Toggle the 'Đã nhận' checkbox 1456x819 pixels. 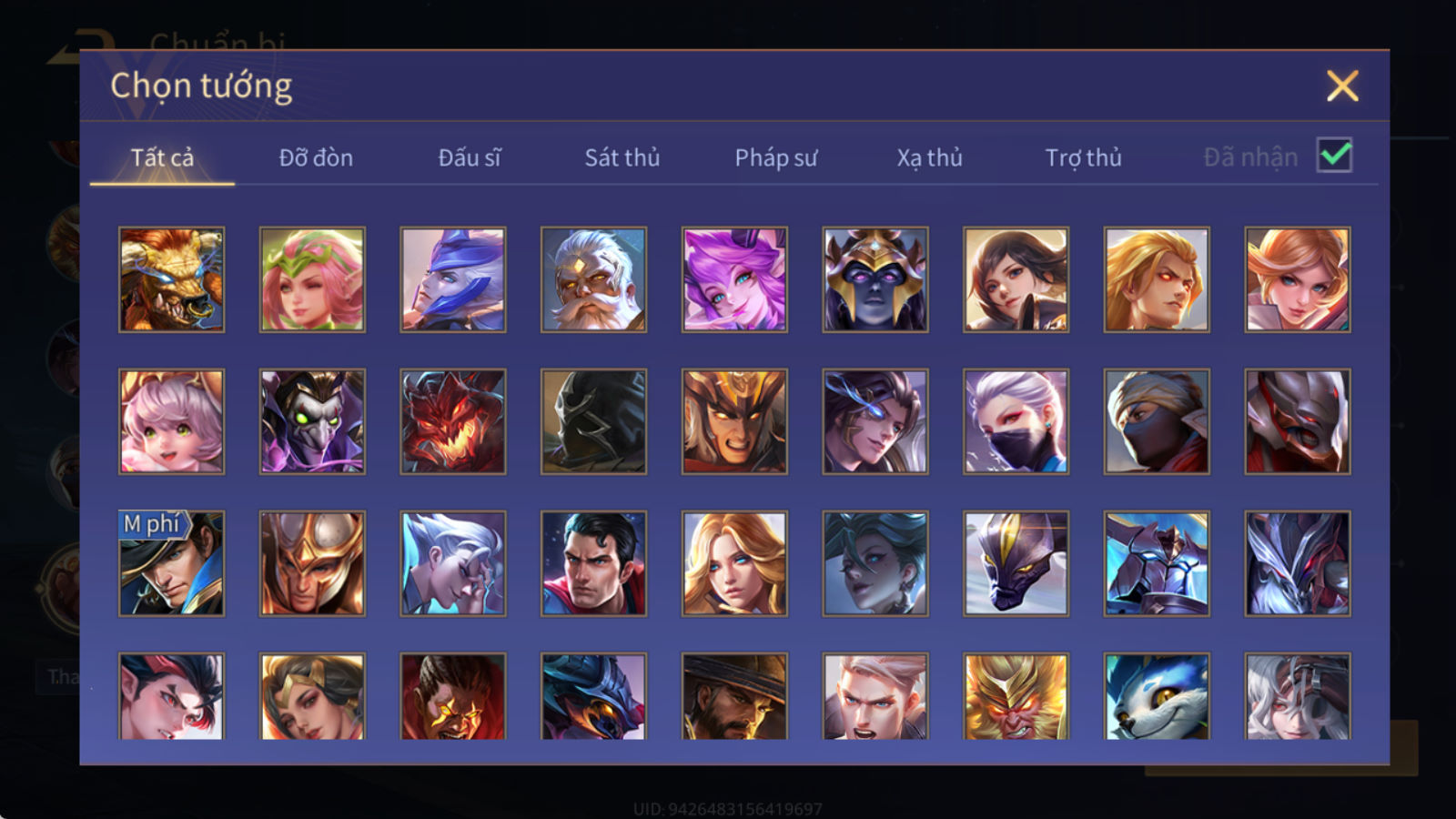click(x=1335, y=156)
